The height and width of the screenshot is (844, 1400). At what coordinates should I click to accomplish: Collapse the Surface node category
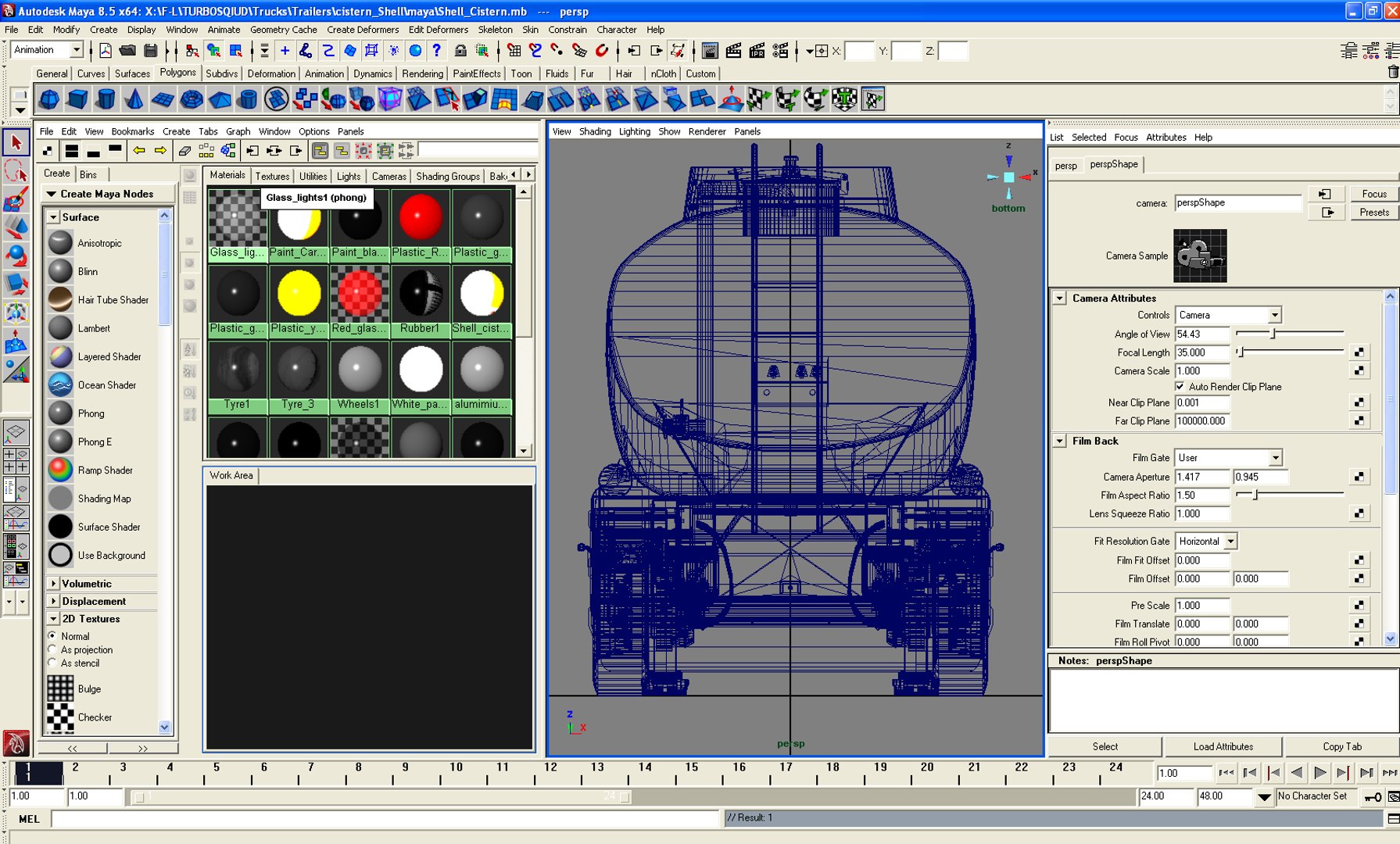53,217
